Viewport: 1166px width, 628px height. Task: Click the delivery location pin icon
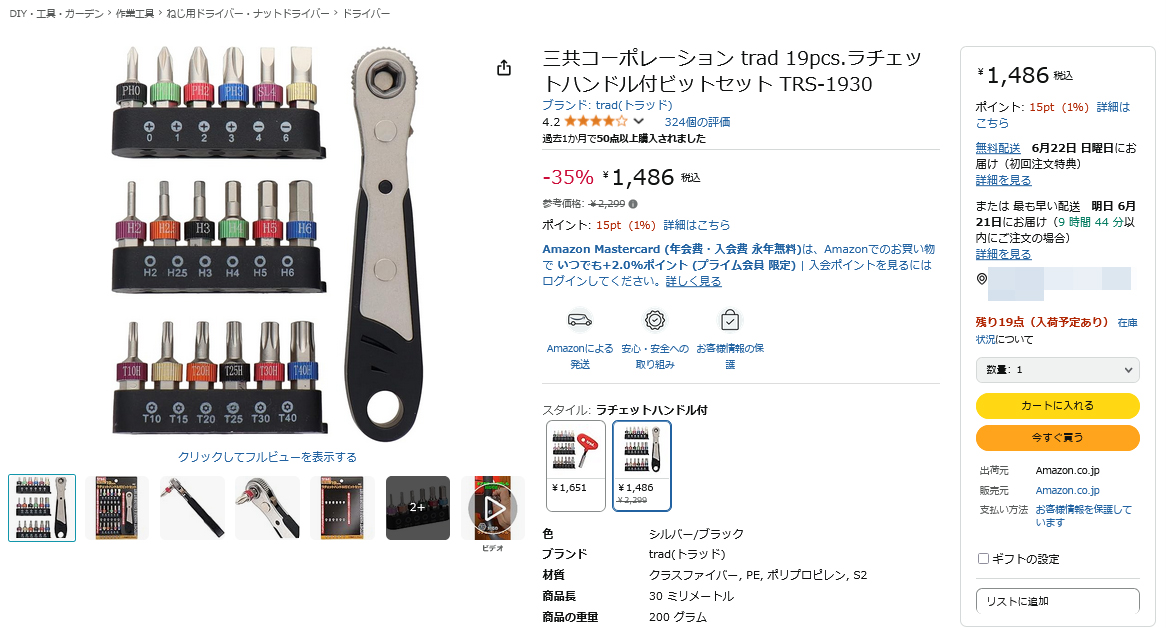point(982,279)
